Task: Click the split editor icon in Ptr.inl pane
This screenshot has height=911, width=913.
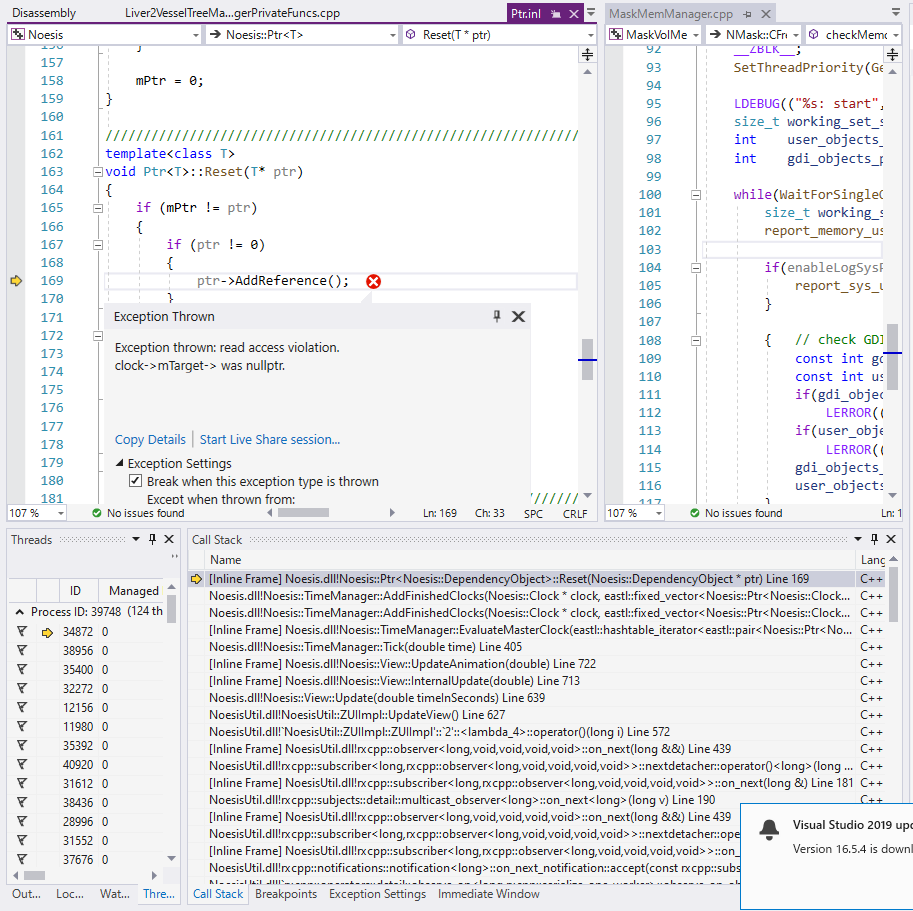Action: 588,55
